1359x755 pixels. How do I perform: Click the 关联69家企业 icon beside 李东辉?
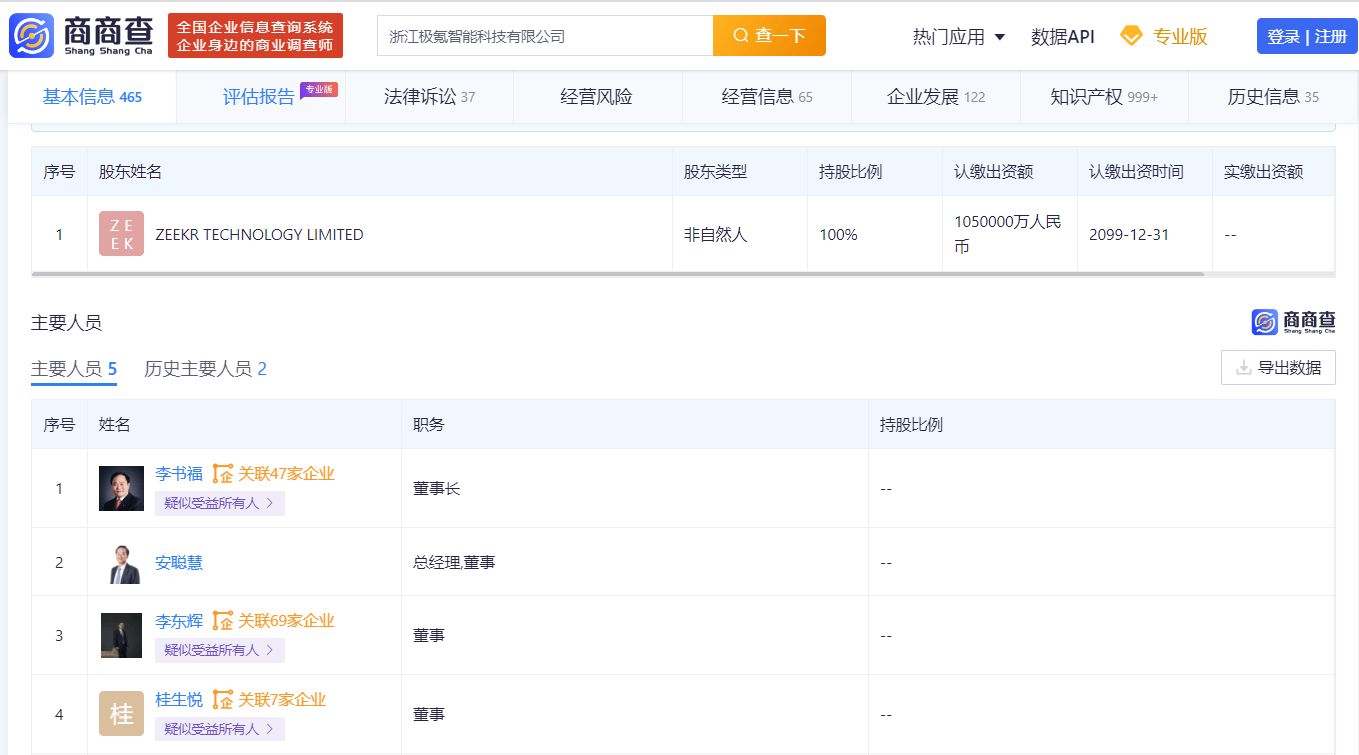[222, 621]
